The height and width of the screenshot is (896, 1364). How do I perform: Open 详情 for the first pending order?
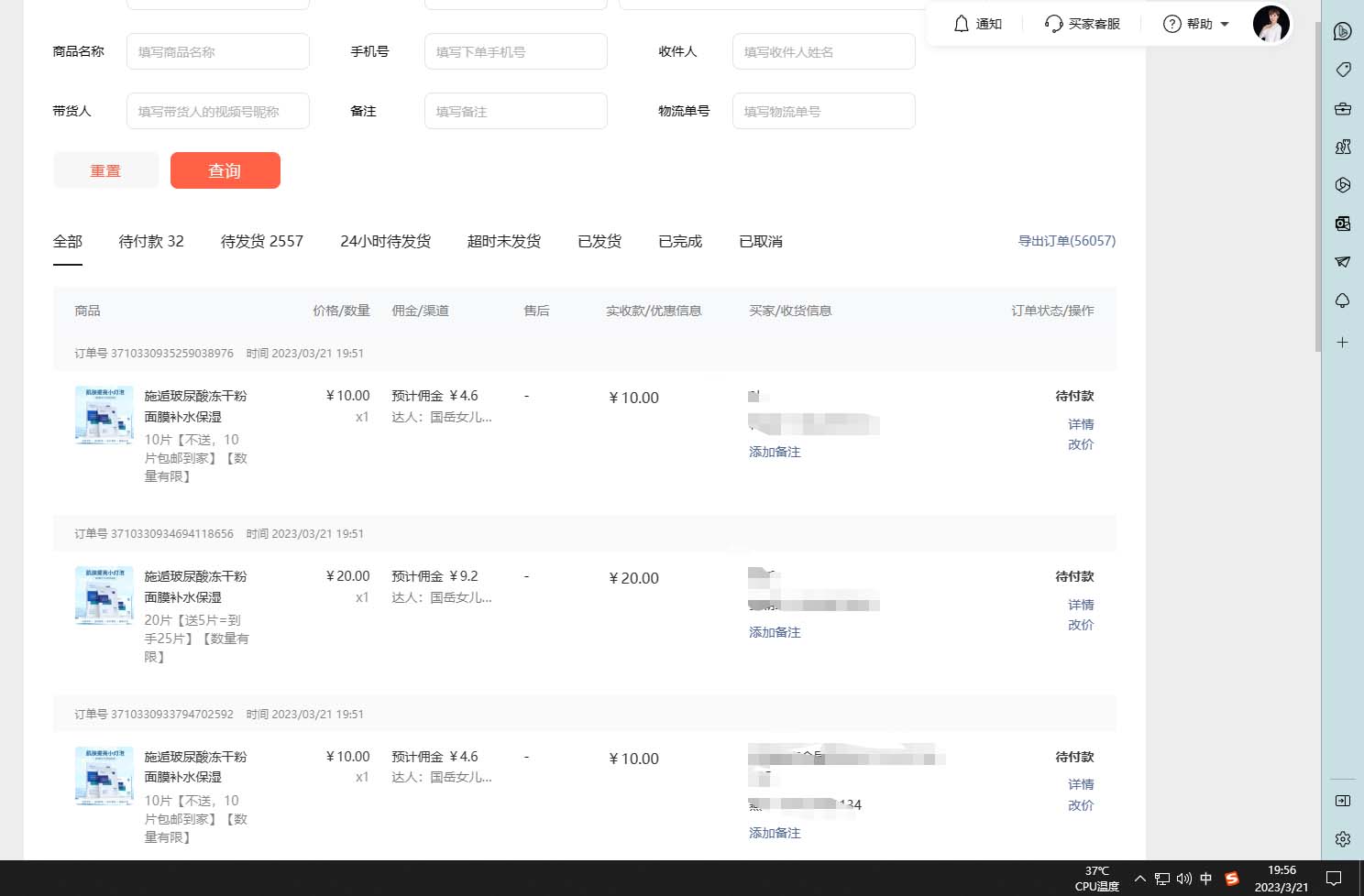coord(1080,424)
